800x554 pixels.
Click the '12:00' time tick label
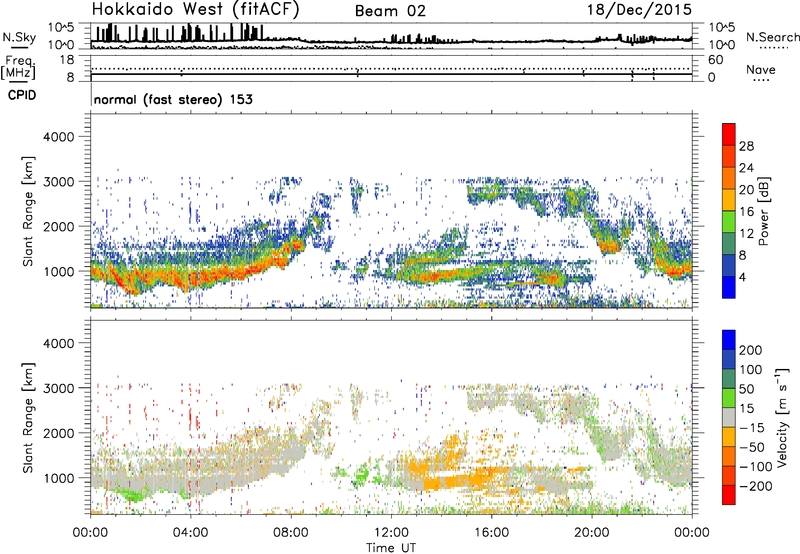391,533
